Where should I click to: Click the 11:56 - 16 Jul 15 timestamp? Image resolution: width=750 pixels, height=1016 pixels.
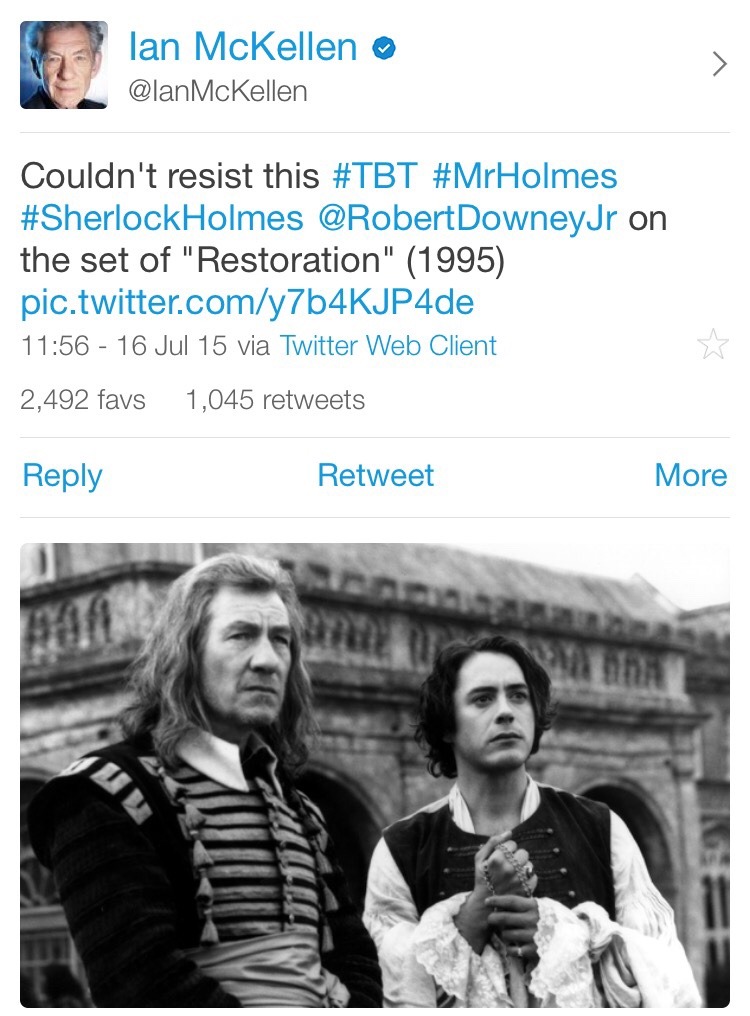[123, 346]
